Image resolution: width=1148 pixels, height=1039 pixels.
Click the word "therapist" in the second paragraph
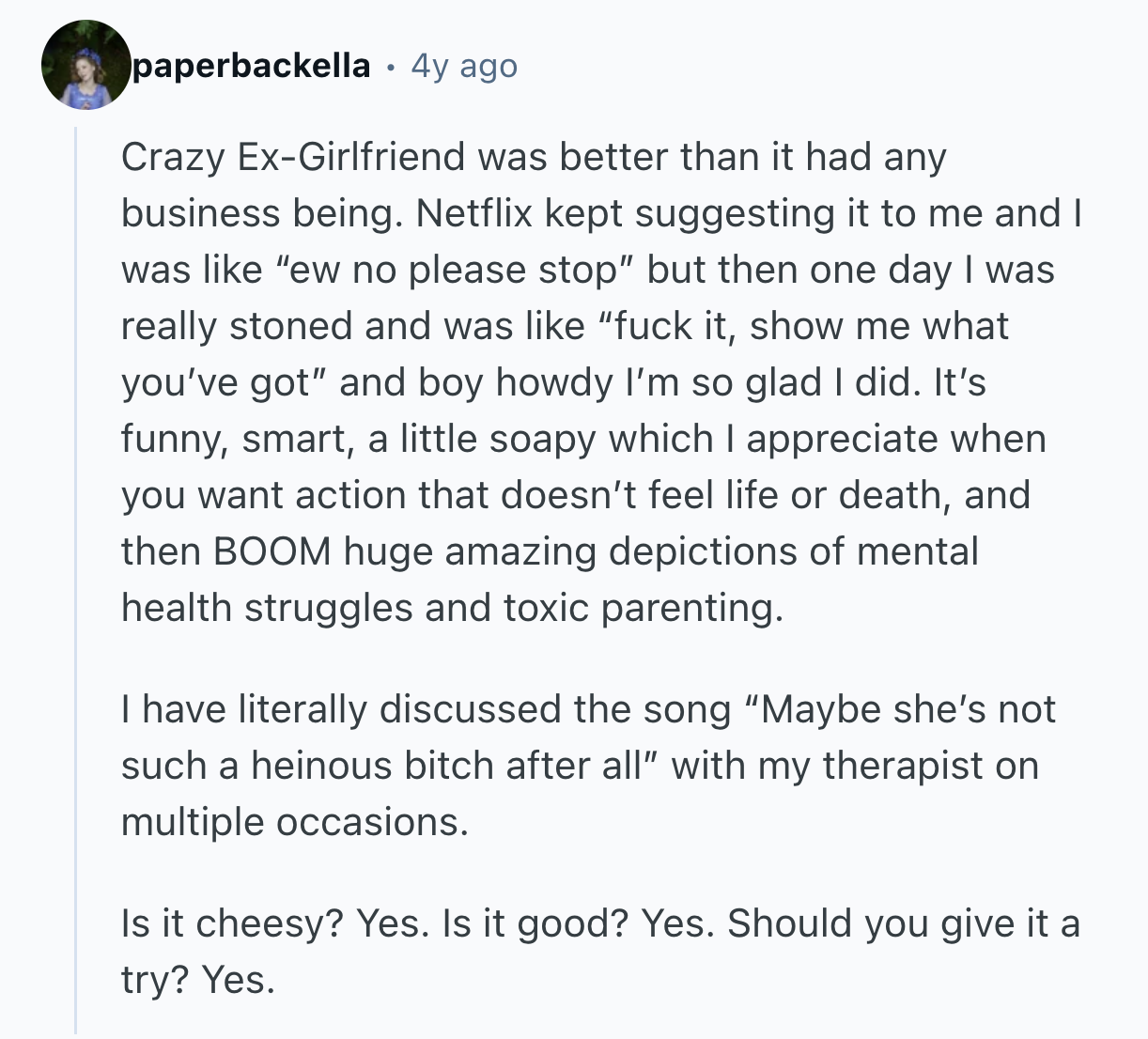[903, 766]
